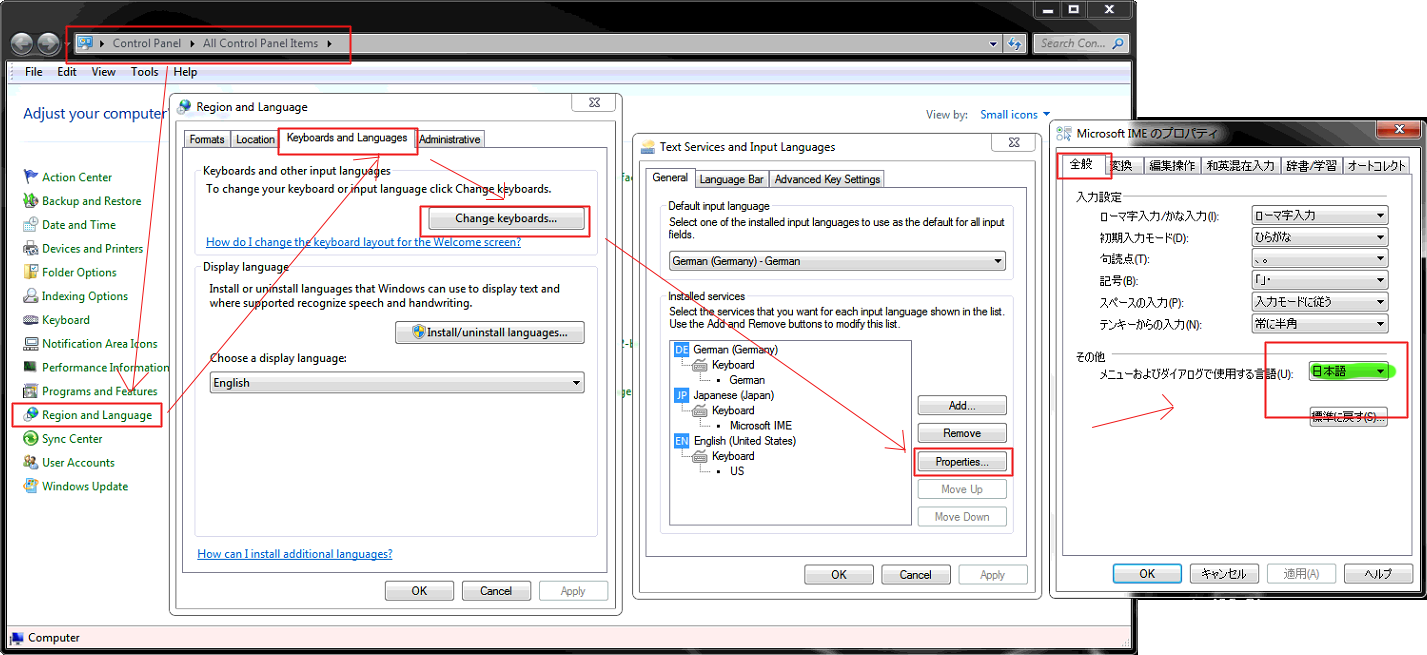Image resolution: width=1427 pixels, height=655 pixels.
Task: Click the Region and Language title icon
Action: click(184, 107)
